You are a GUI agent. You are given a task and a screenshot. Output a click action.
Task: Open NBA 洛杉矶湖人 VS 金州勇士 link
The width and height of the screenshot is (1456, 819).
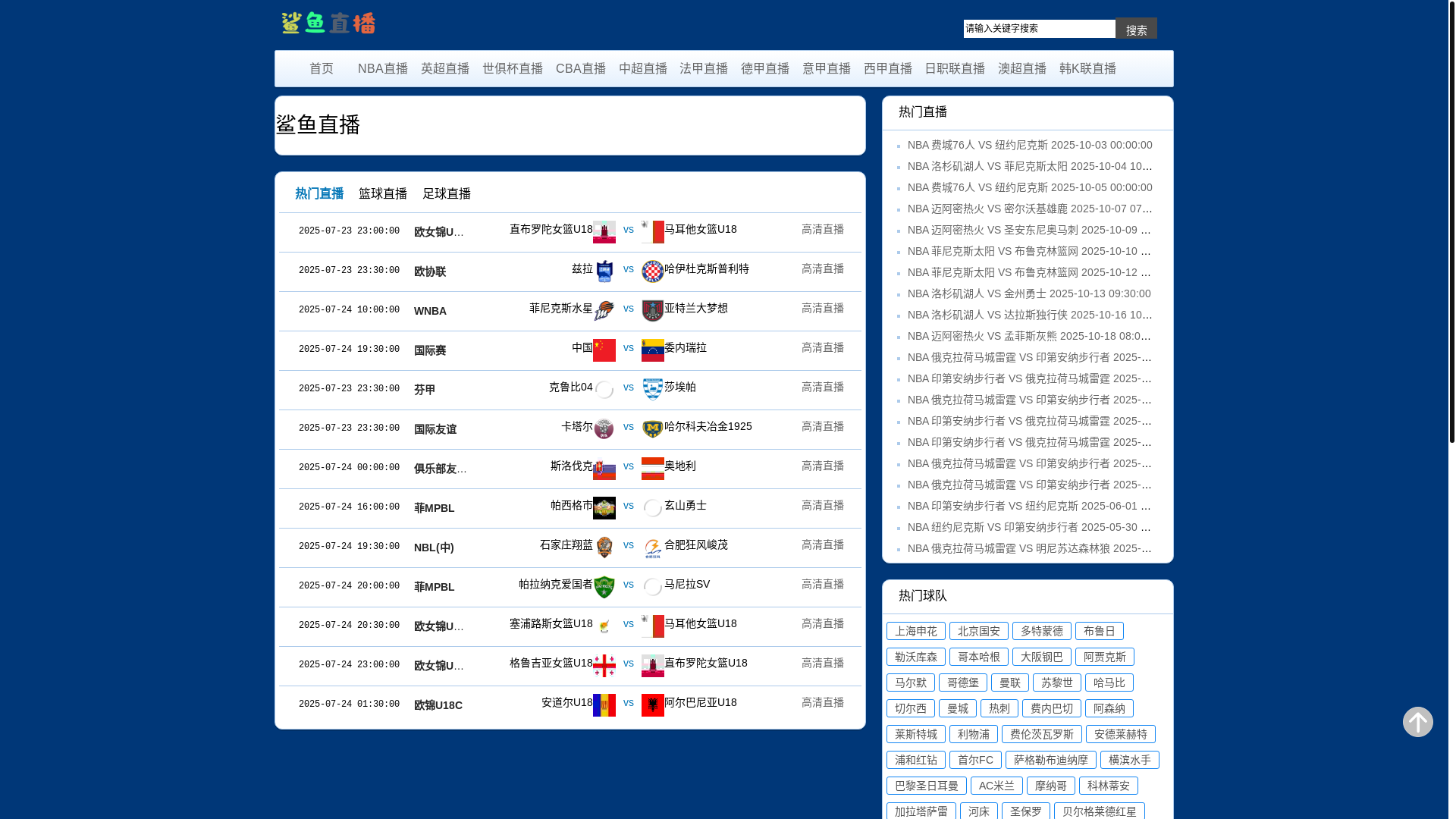[x=1029, y=293]
